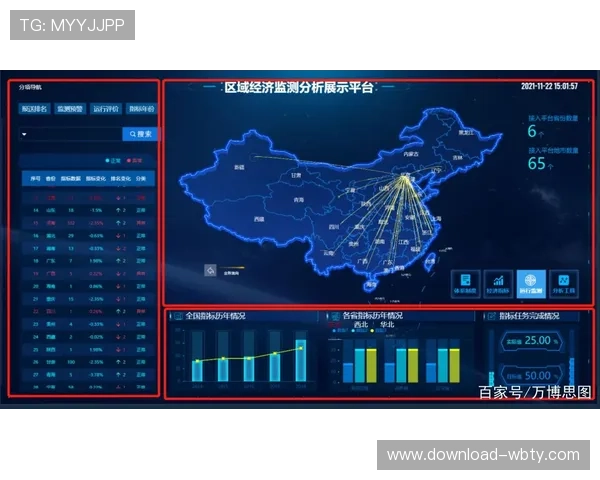Expand the dropdown arrow in search box
The width and height of the screenshot is (600, 480).
(x=24, y=134)
